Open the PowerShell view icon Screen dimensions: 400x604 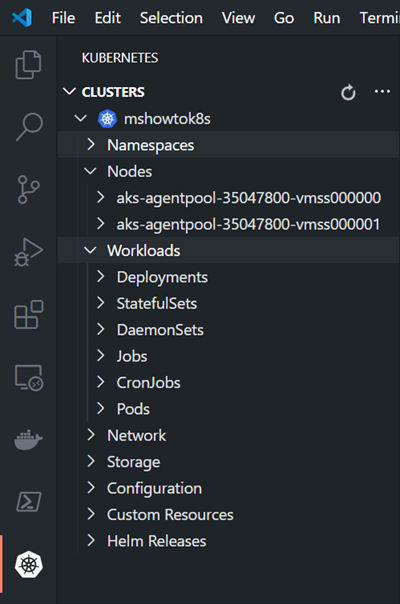tap(29, 502)
